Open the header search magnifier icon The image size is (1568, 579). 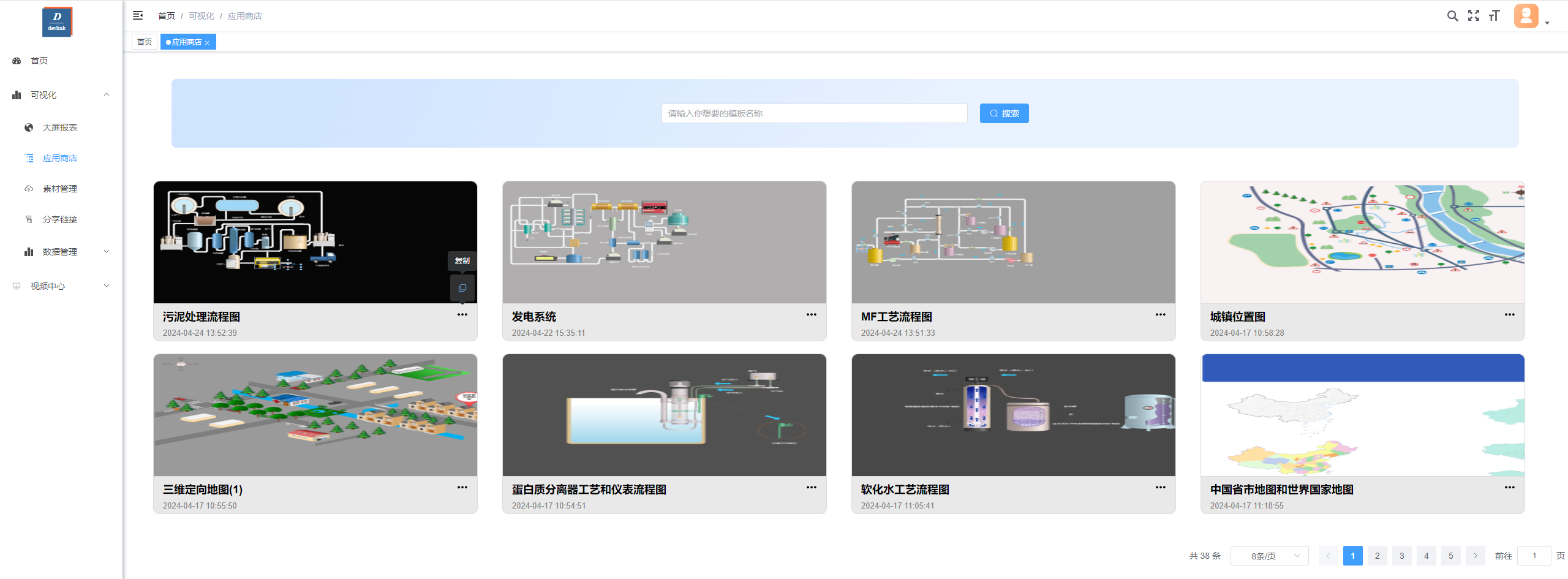(x=1452, y=16)
